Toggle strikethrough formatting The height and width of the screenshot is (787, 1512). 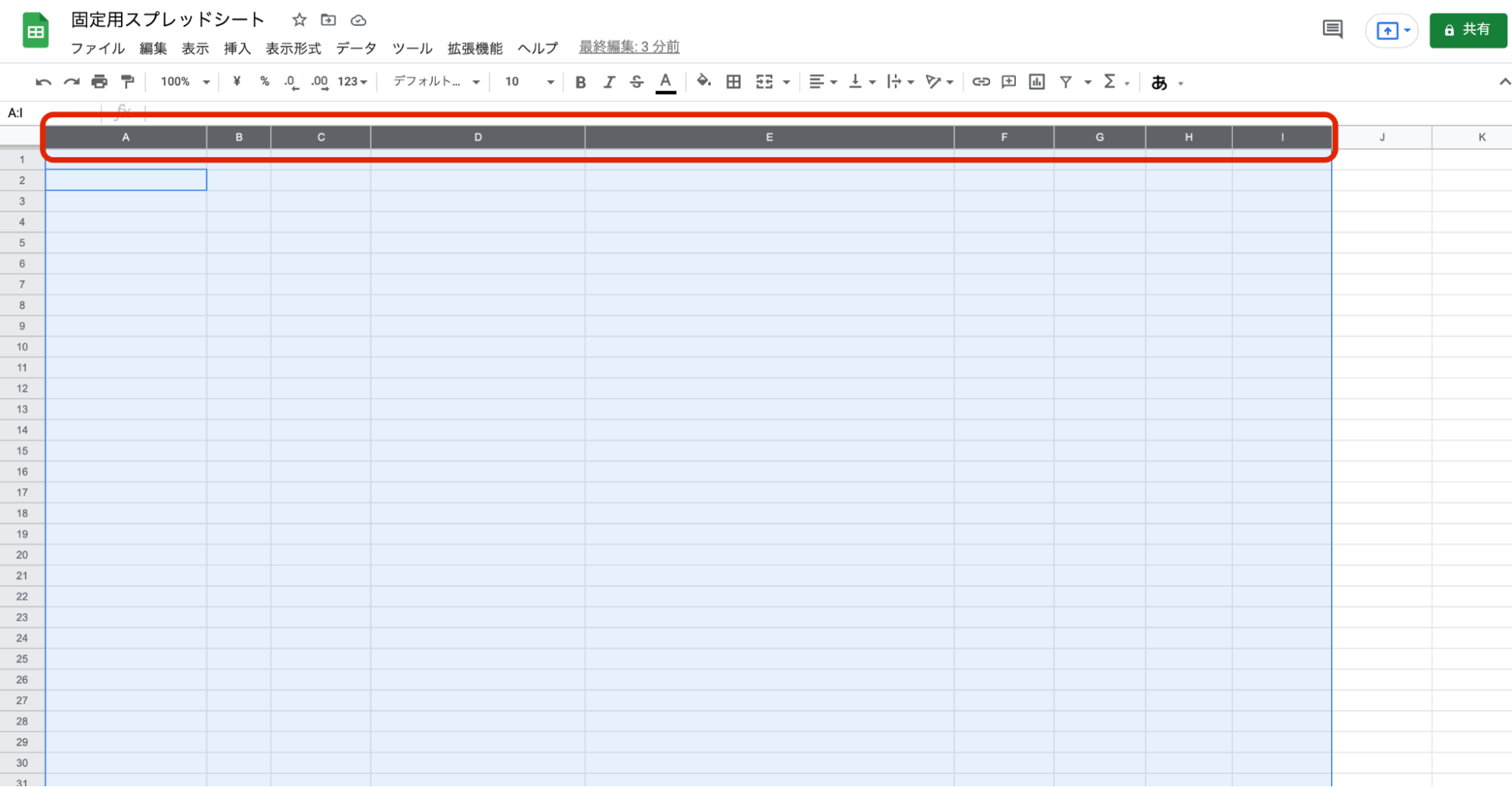[637, 82]
